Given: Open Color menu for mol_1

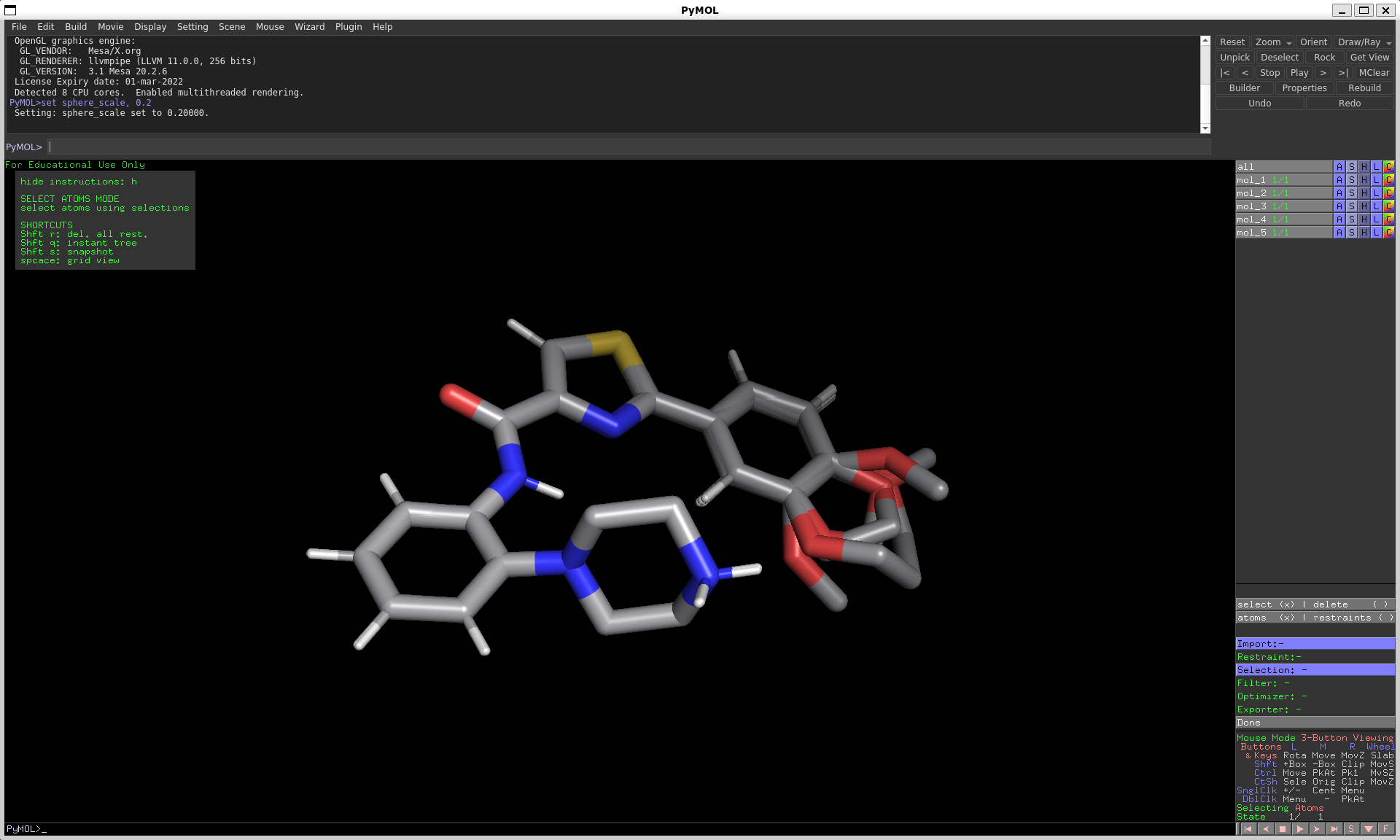Looking at the screenshot, I should coord(1389,180).
